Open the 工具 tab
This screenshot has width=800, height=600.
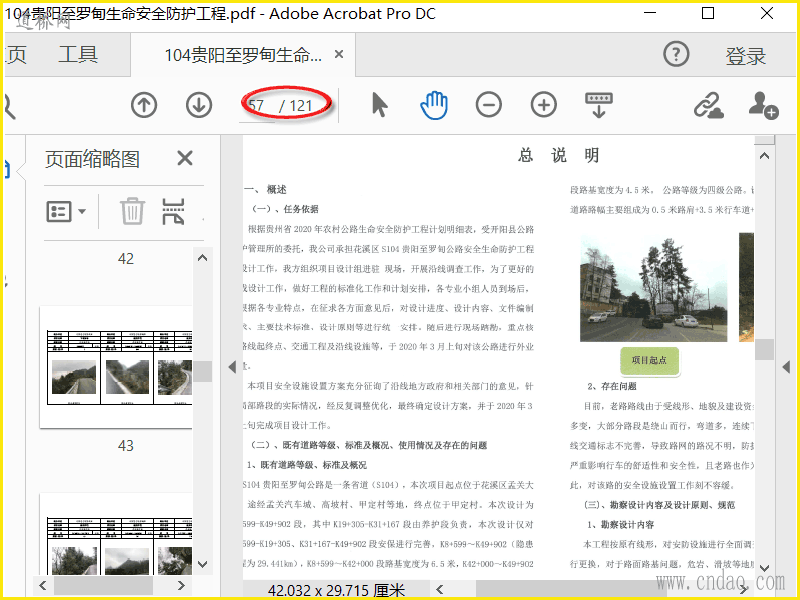coord(78,55)
